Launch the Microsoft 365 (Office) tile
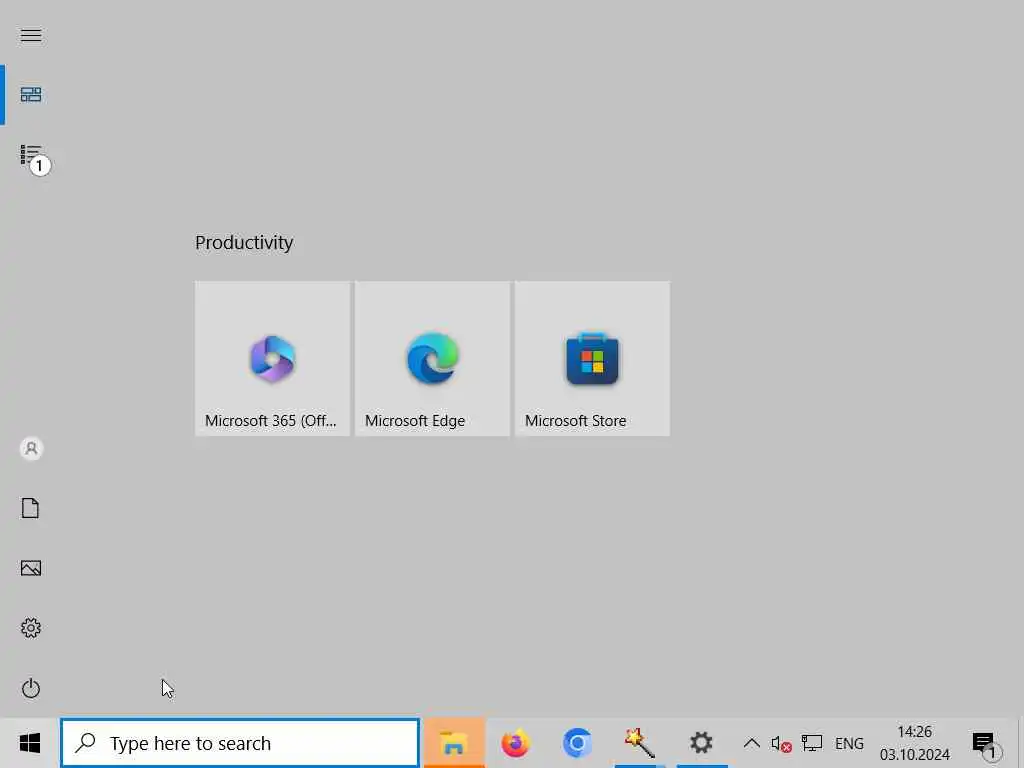 pyautogui.click(x=272, y=359)
